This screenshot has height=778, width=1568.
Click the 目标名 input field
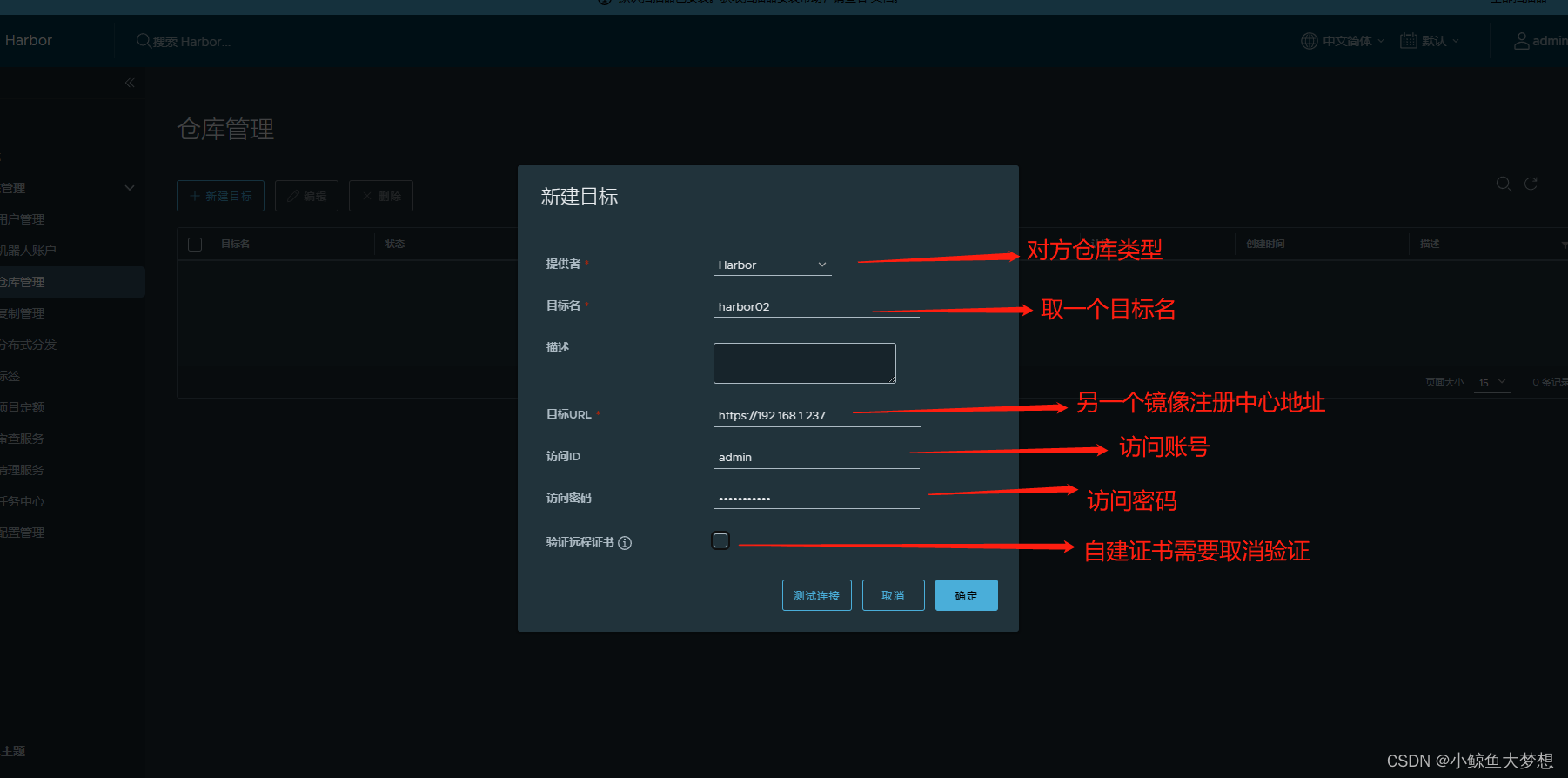pos(816,306)
